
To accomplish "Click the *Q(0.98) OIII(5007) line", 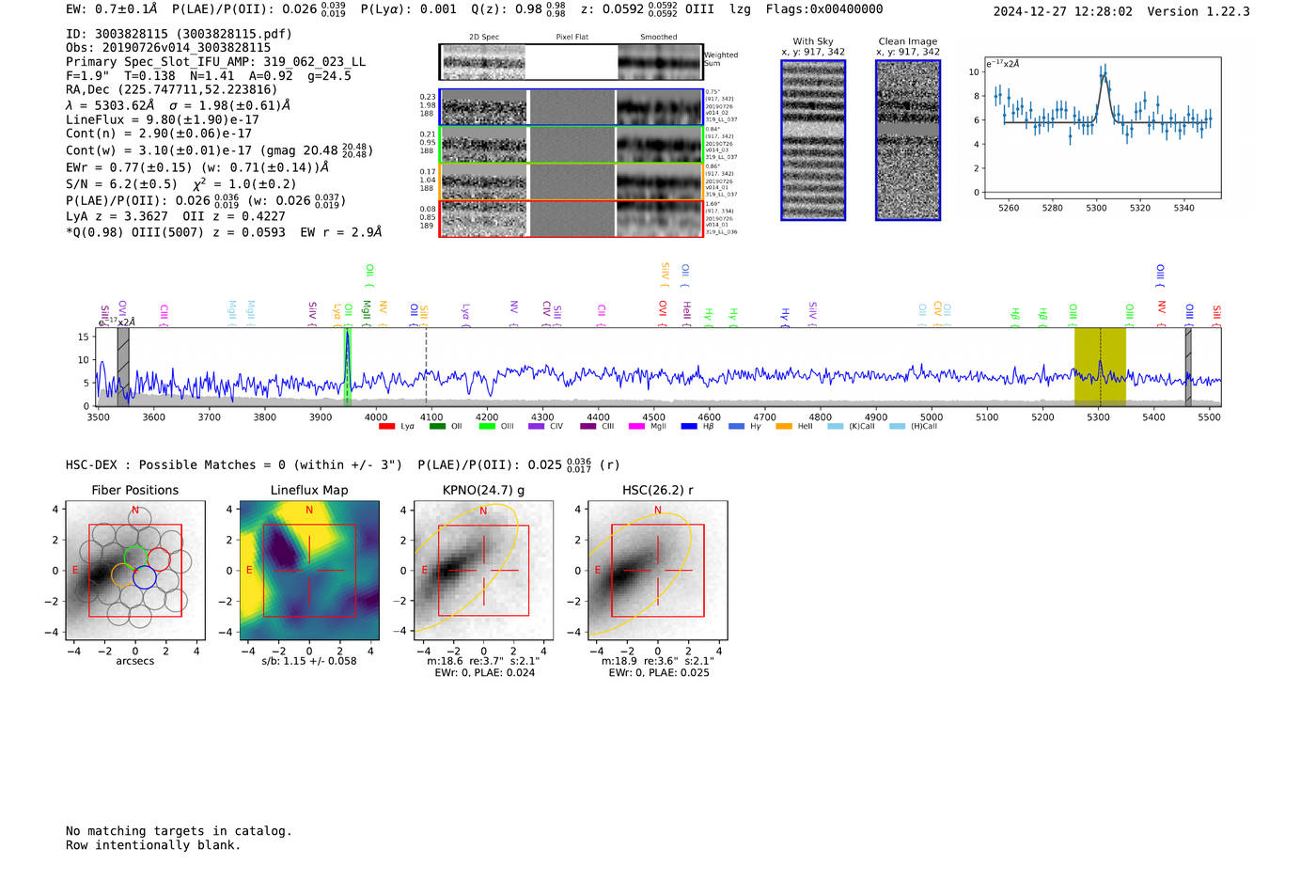I will coord(224,232).
